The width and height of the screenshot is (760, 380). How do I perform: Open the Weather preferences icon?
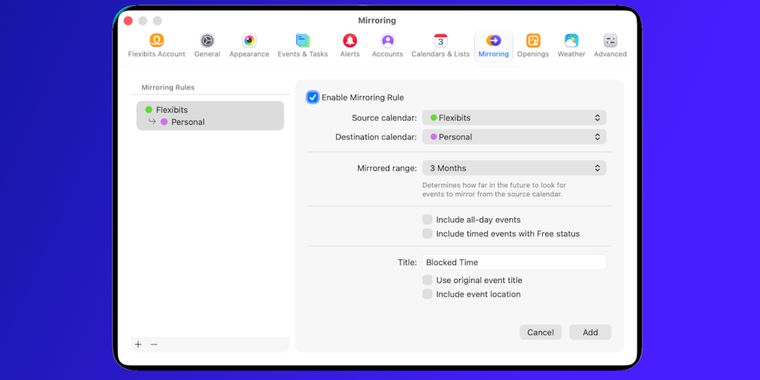click(571, 40)
